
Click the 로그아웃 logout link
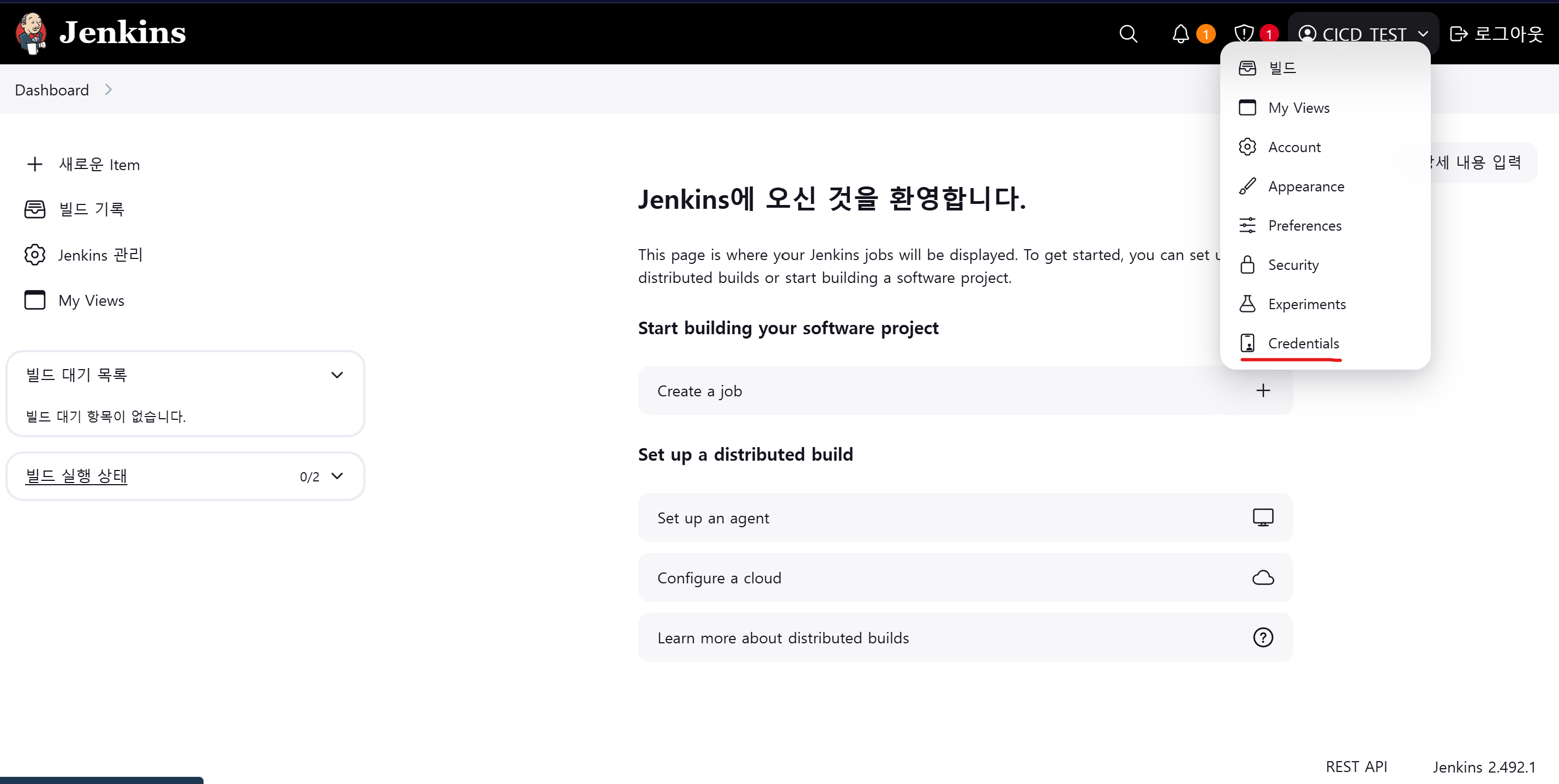[1497, 34]
